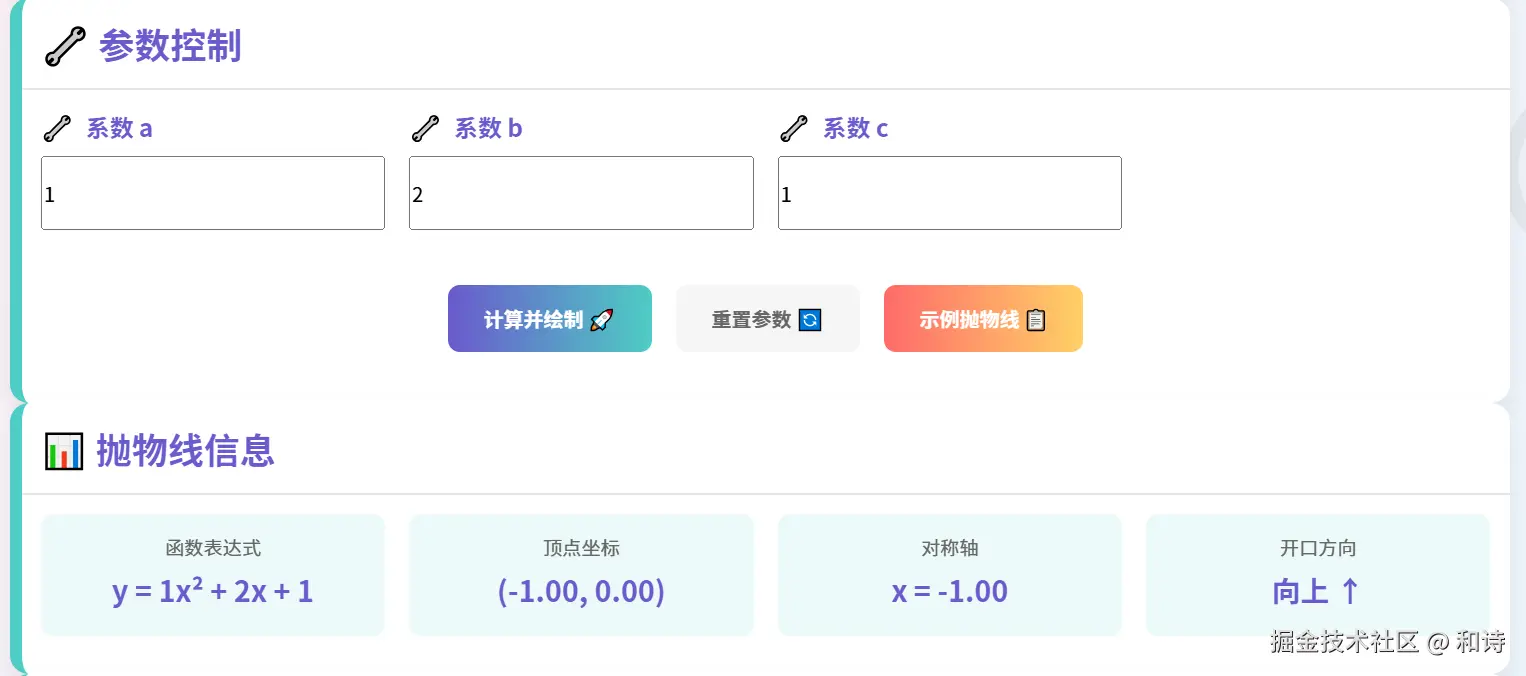Load an example via 示例抛物线 button
Image resolution: width=1526 pixels, height=676 pixels.
969,319
